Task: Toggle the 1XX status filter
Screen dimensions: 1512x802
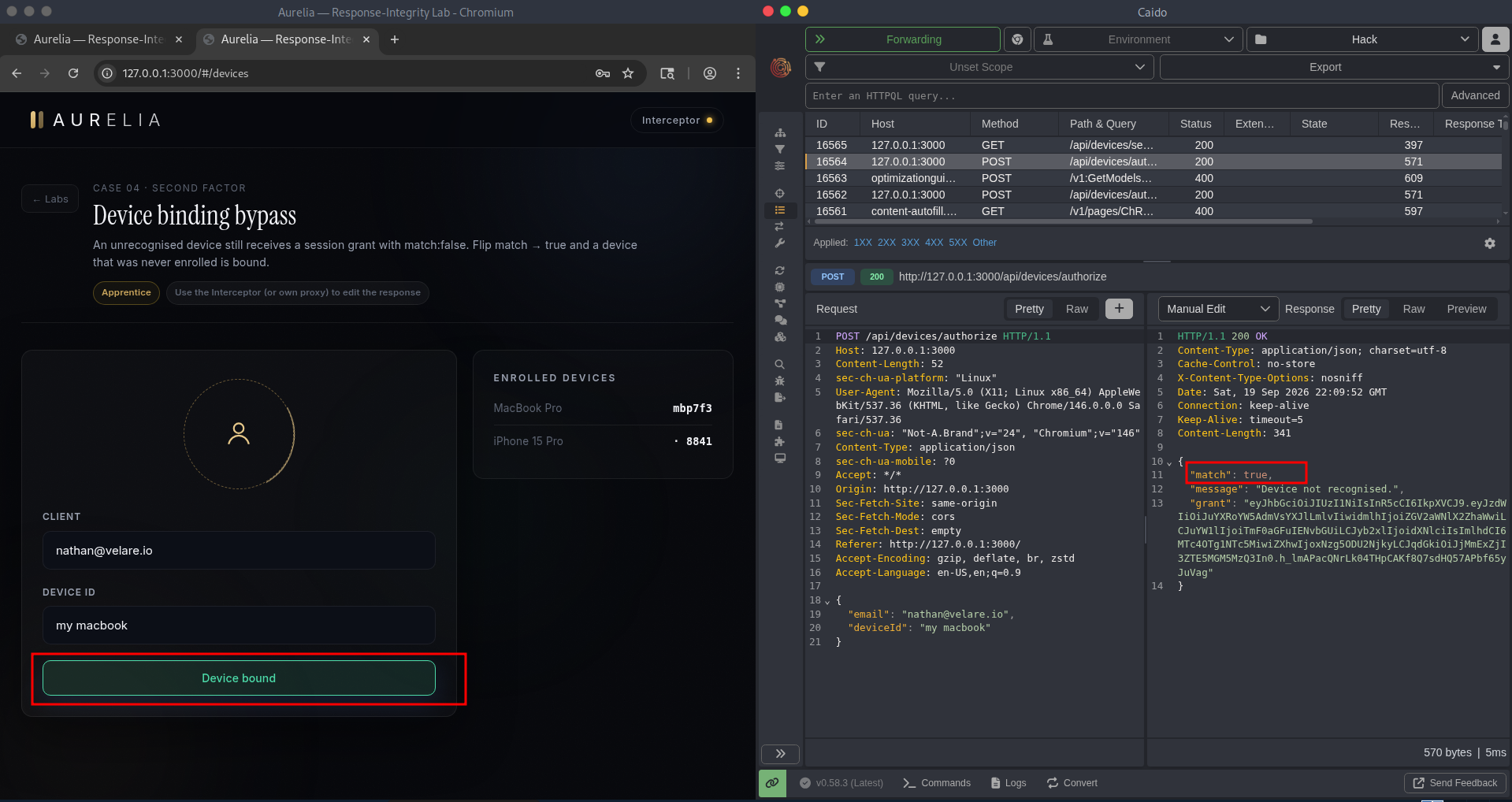Action: [x=863, y=243]
